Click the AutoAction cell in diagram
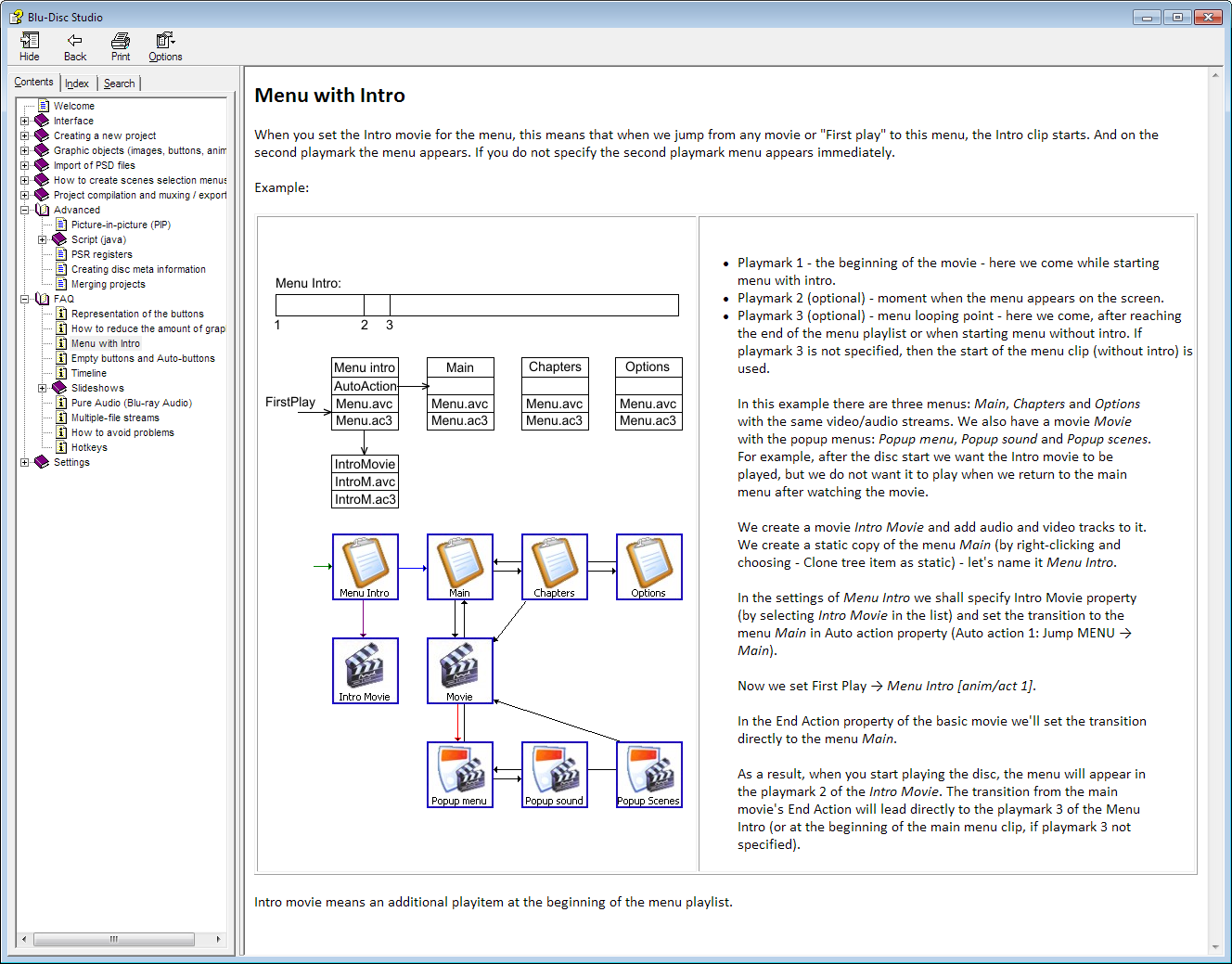This screenshot has height=964, width=1232. pyautogui.click(x=366, y=386)
